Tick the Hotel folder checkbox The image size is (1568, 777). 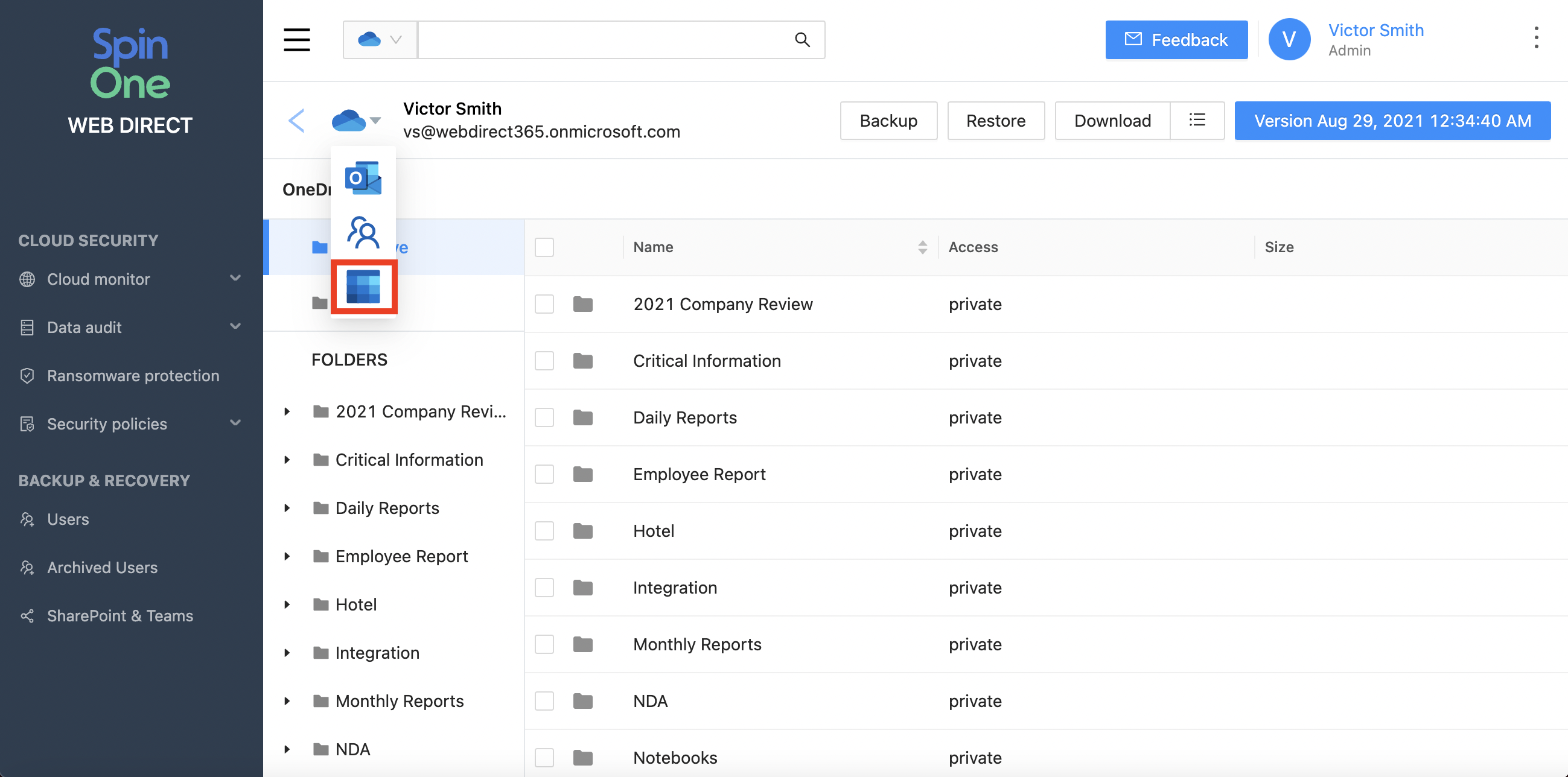(x=544, y=531)
